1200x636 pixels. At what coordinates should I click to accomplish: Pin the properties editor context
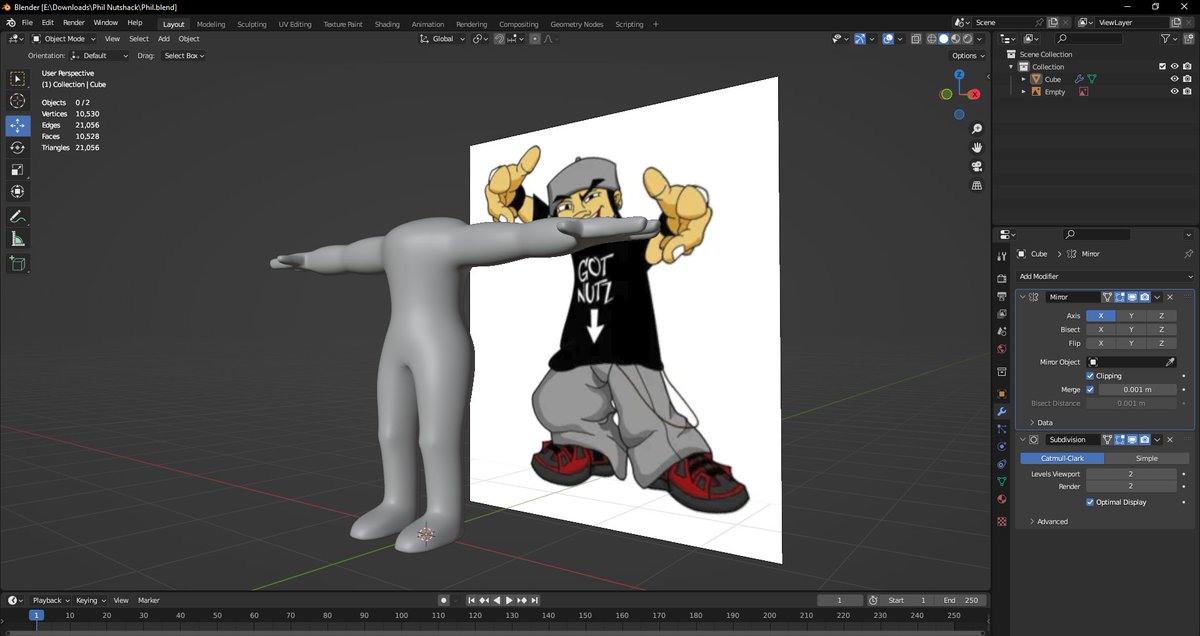click(x=1188, y=254)
